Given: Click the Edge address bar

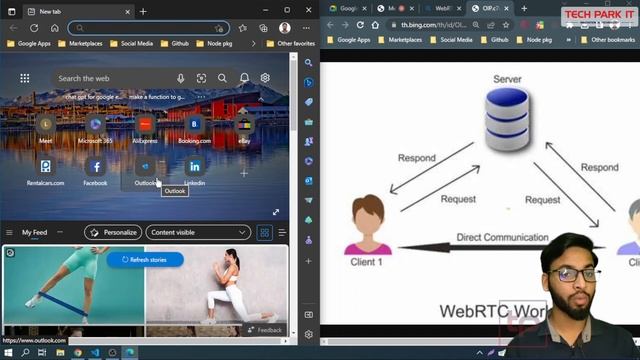Looking at the screenshot, I should click(x=149, y=28).
